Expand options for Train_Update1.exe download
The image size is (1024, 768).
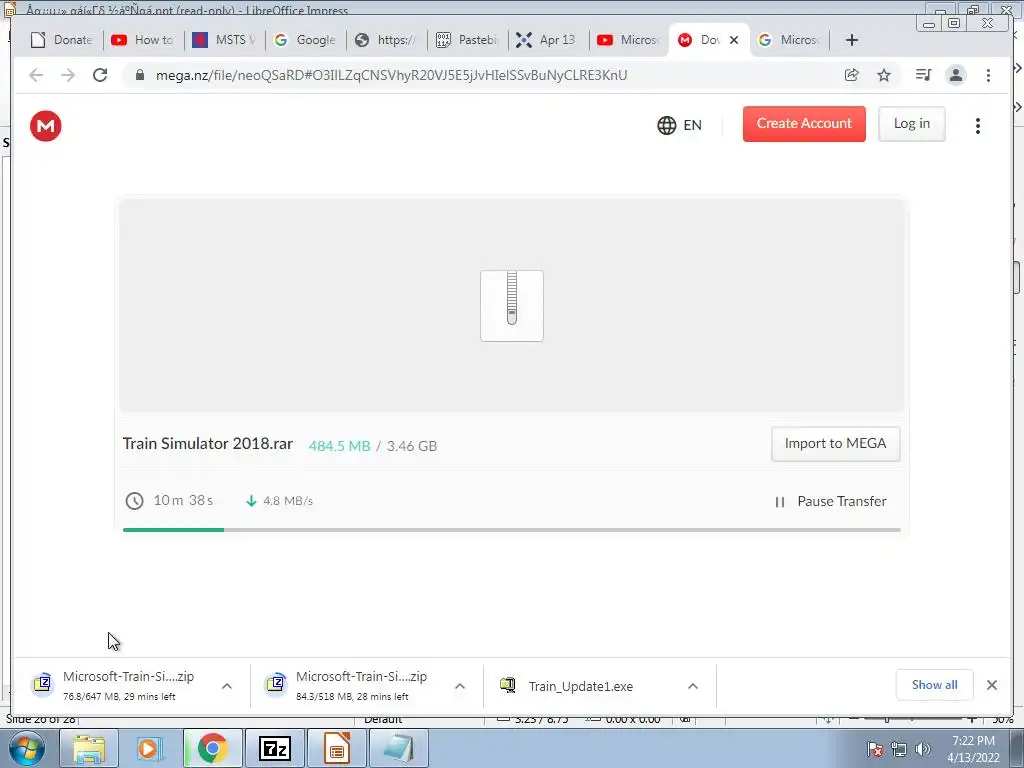[x=693, y=686]
